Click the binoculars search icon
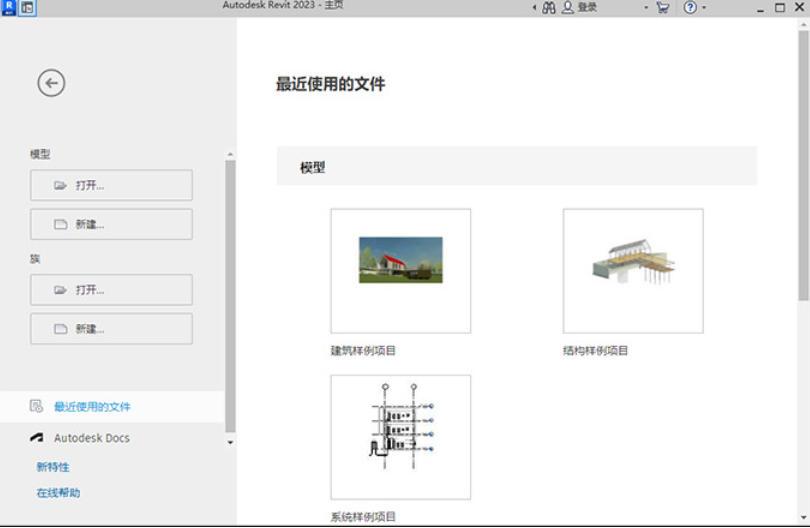The image size is (810, 528). tap(549, 8)
